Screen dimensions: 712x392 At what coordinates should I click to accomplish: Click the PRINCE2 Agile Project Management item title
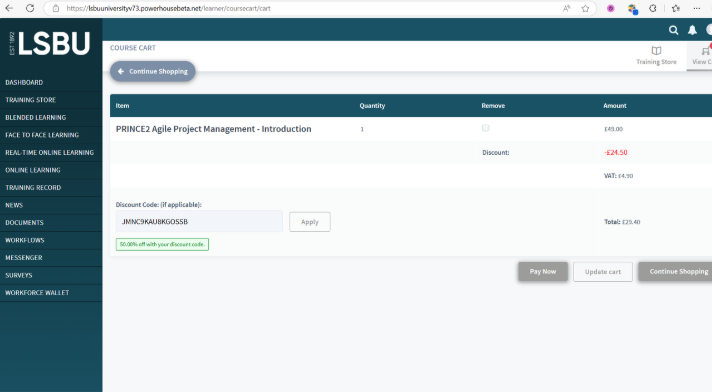pyautogui.click(x=213, y=129)
